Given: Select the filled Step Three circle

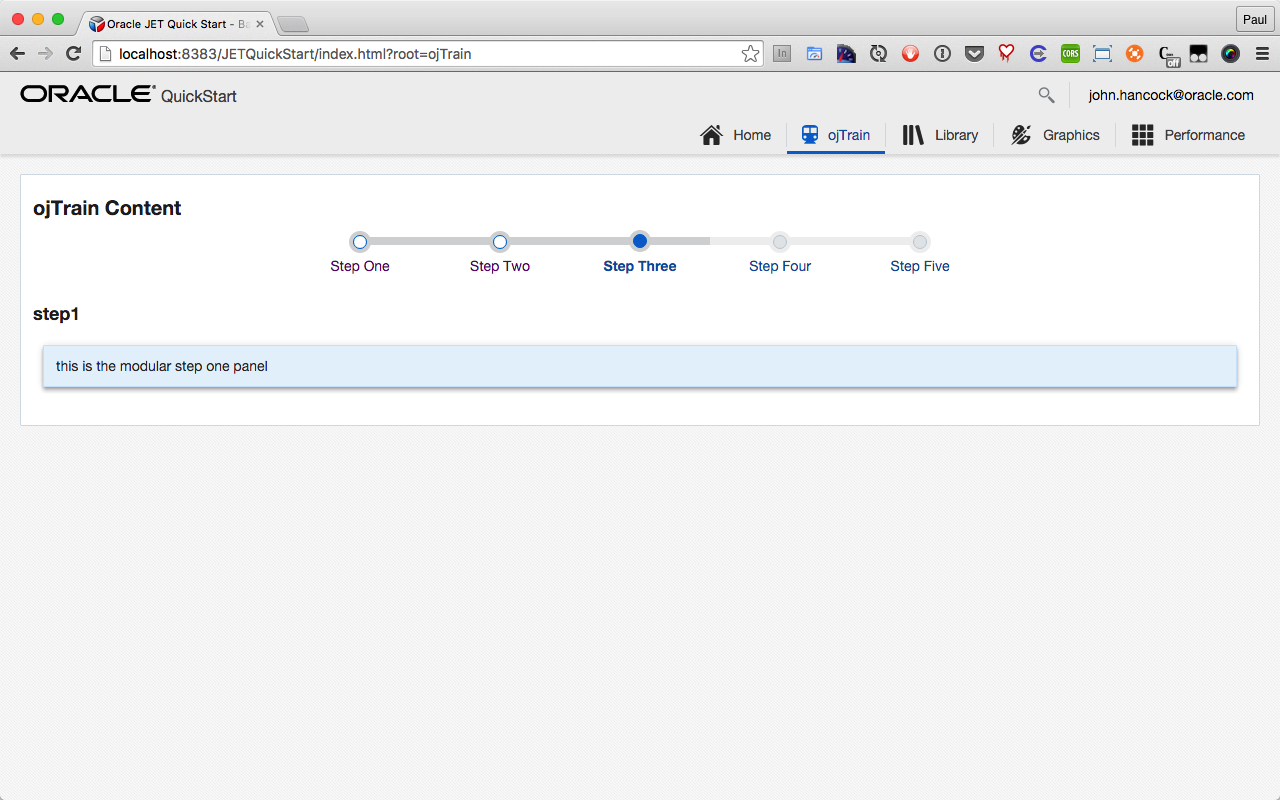Looking at the screenshot, I should coord(640,241).
